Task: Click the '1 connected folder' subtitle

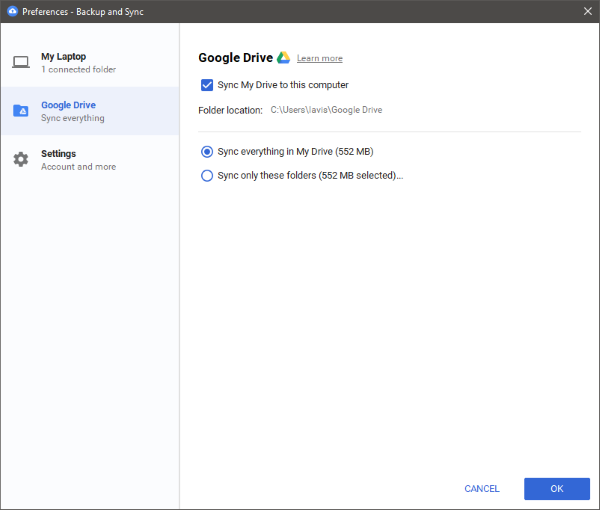Action: pos(78,70)
